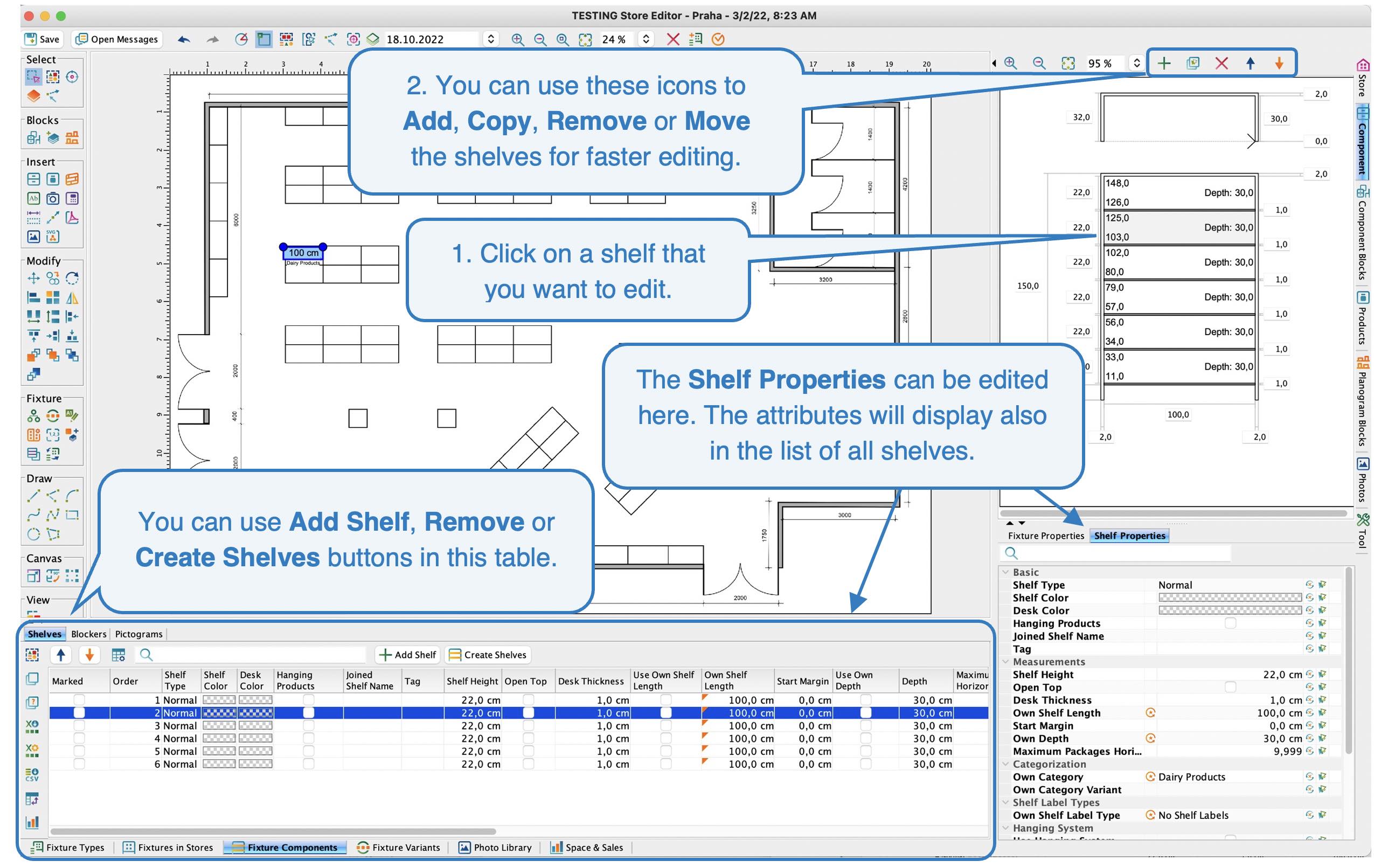Click the Undo arrow in top toolbar

[x=184, y=39]
